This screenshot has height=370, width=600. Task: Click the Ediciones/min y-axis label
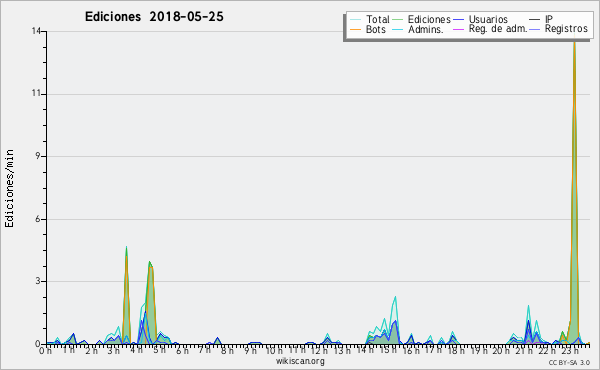point(9,188)
